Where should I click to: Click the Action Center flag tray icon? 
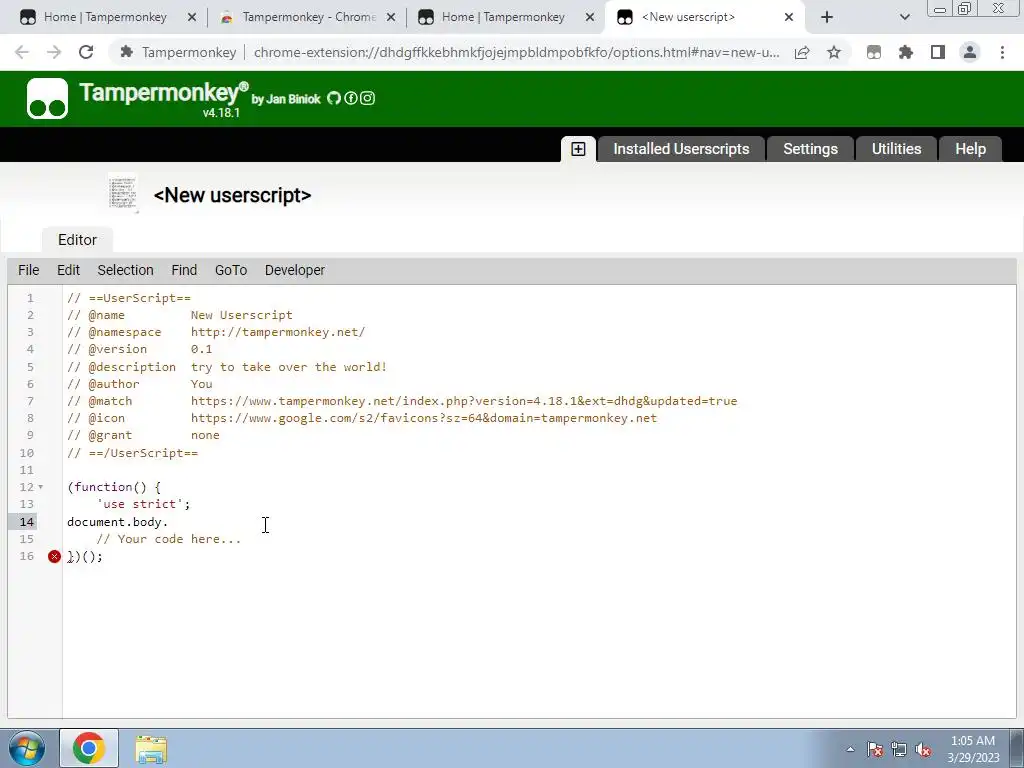tap(875, 749)
